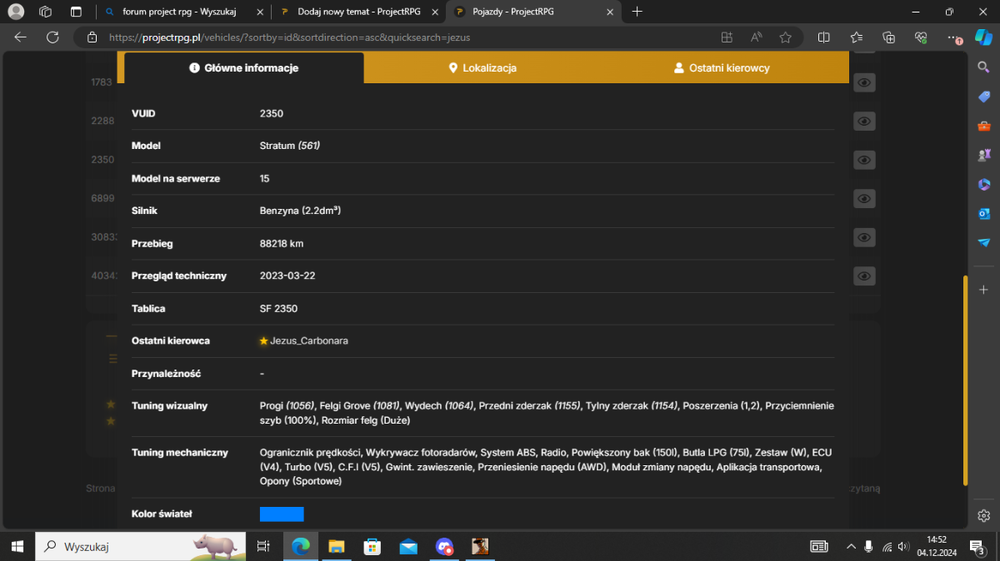The width and height of the screenshot is (1000, 561).
Task: Open sidebar settings gear
Action: pyautogui.click(x=983, y=516)
